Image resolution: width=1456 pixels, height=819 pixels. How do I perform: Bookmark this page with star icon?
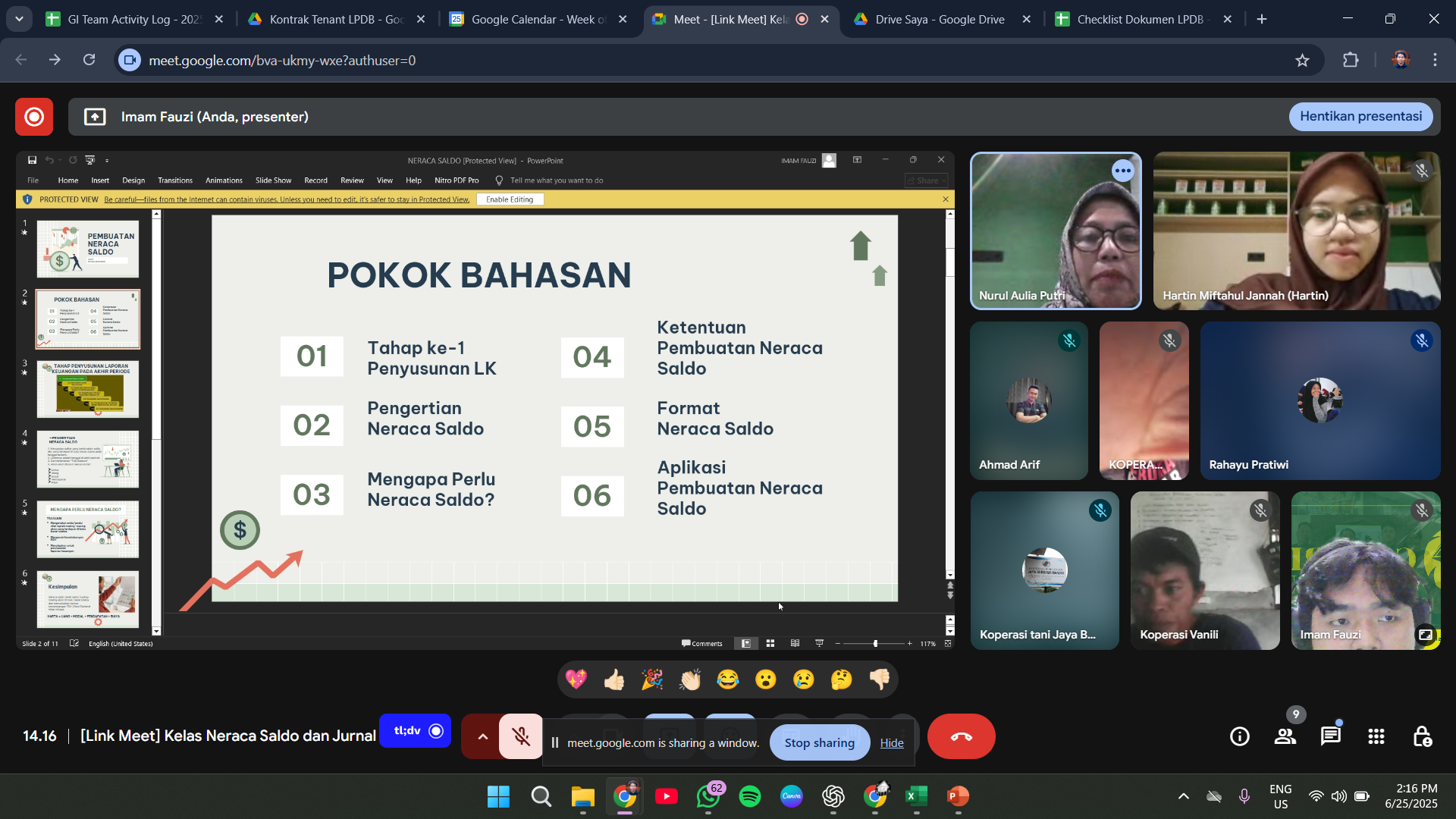click(x=1302, y=61)
